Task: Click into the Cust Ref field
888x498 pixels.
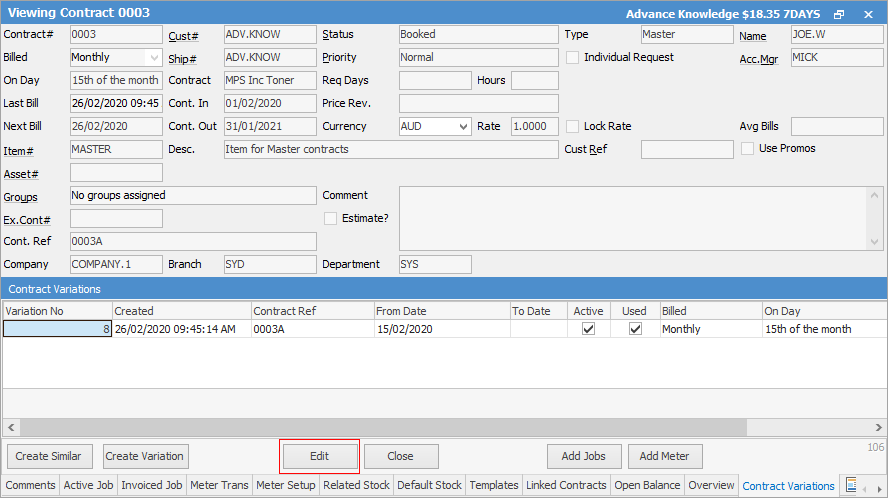Action: (686, 150)
